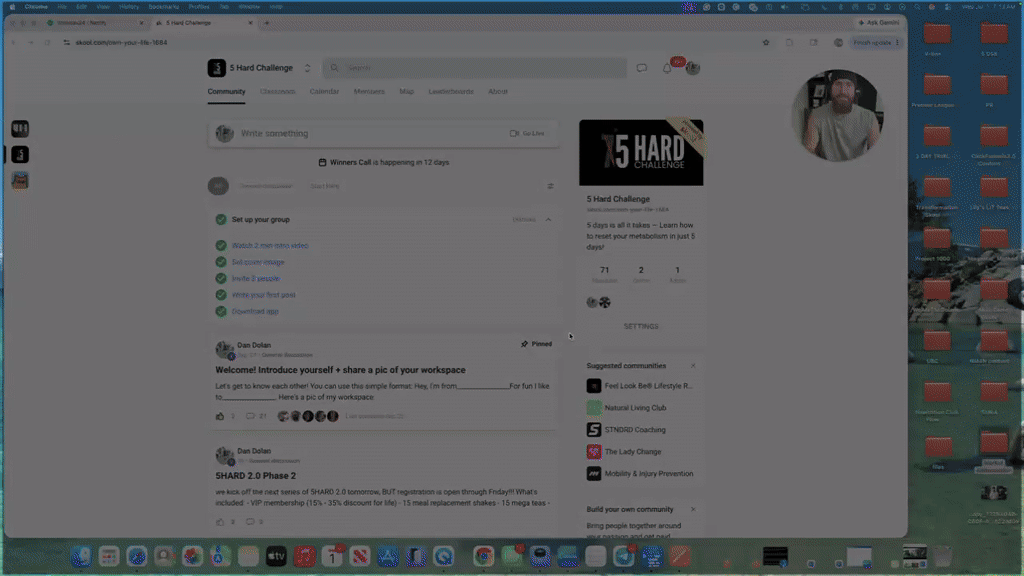Switch to the Leaderboards tab
The height and width of the screenshot is (576, 1024).
[451, 91]
